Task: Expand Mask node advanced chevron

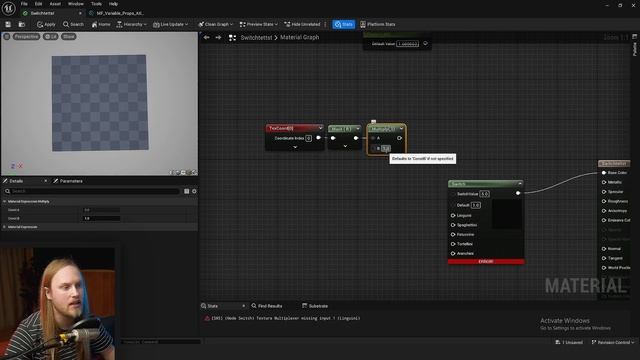Action: [x=345, y=146]
